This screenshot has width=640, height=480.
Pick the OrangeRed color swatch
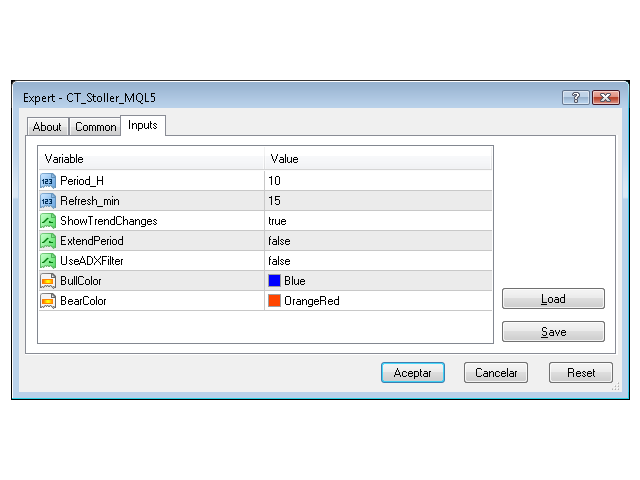click(274, 301)
